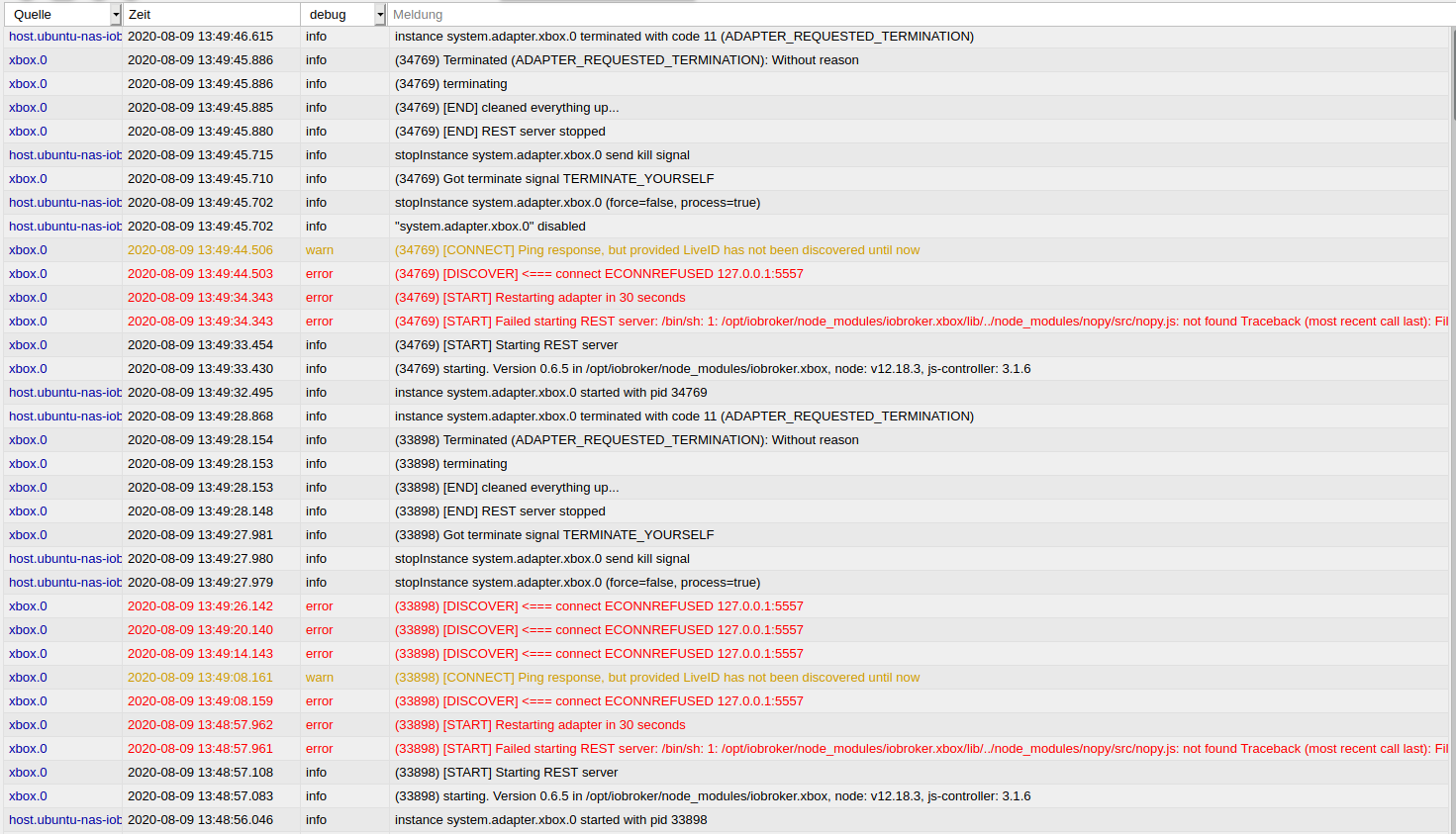The width and height of the screenshot is (1456, 834).
Task: Select 'started with pid 33898' message
Action: point(550,820)
